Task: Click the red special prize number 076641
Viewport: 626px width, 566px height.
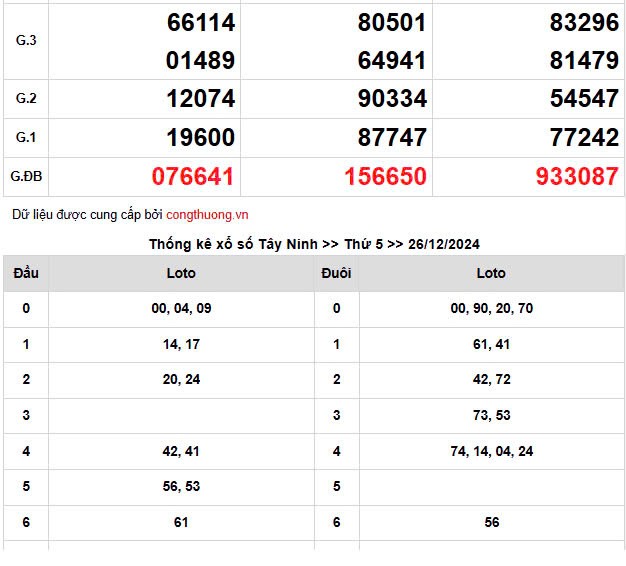Action: [x=193, y=177]
